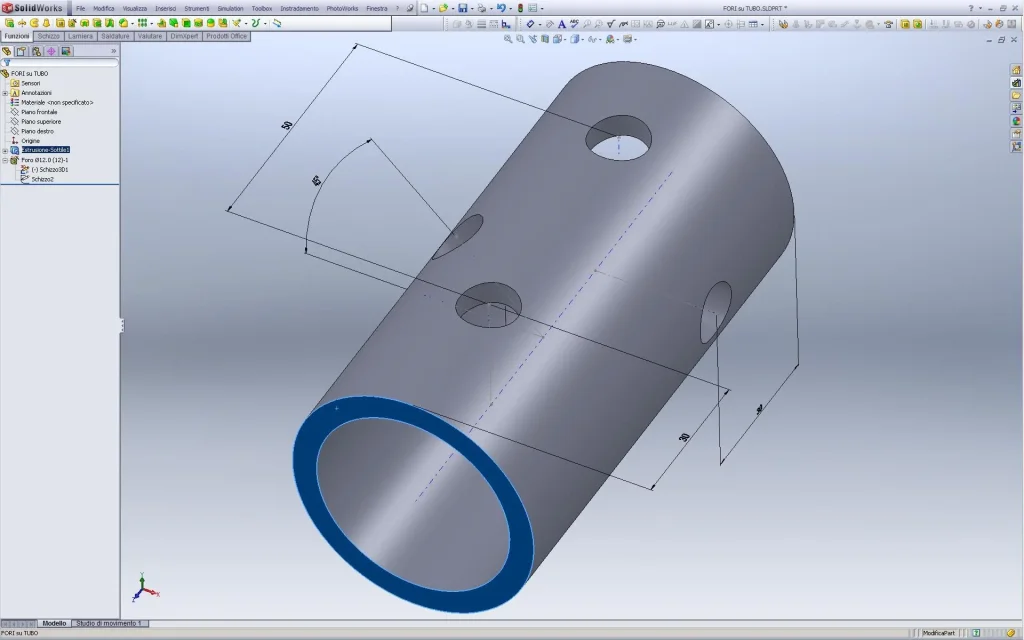
Task: Click the Smart Dimension icon
Action: click(530, 24)
